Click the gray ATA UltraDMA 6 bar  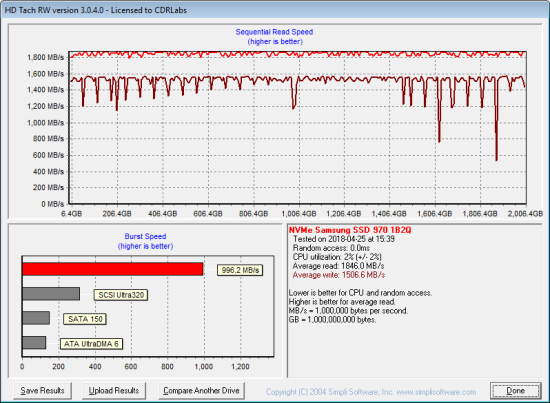pyautogui.click(x=34, y=342)
